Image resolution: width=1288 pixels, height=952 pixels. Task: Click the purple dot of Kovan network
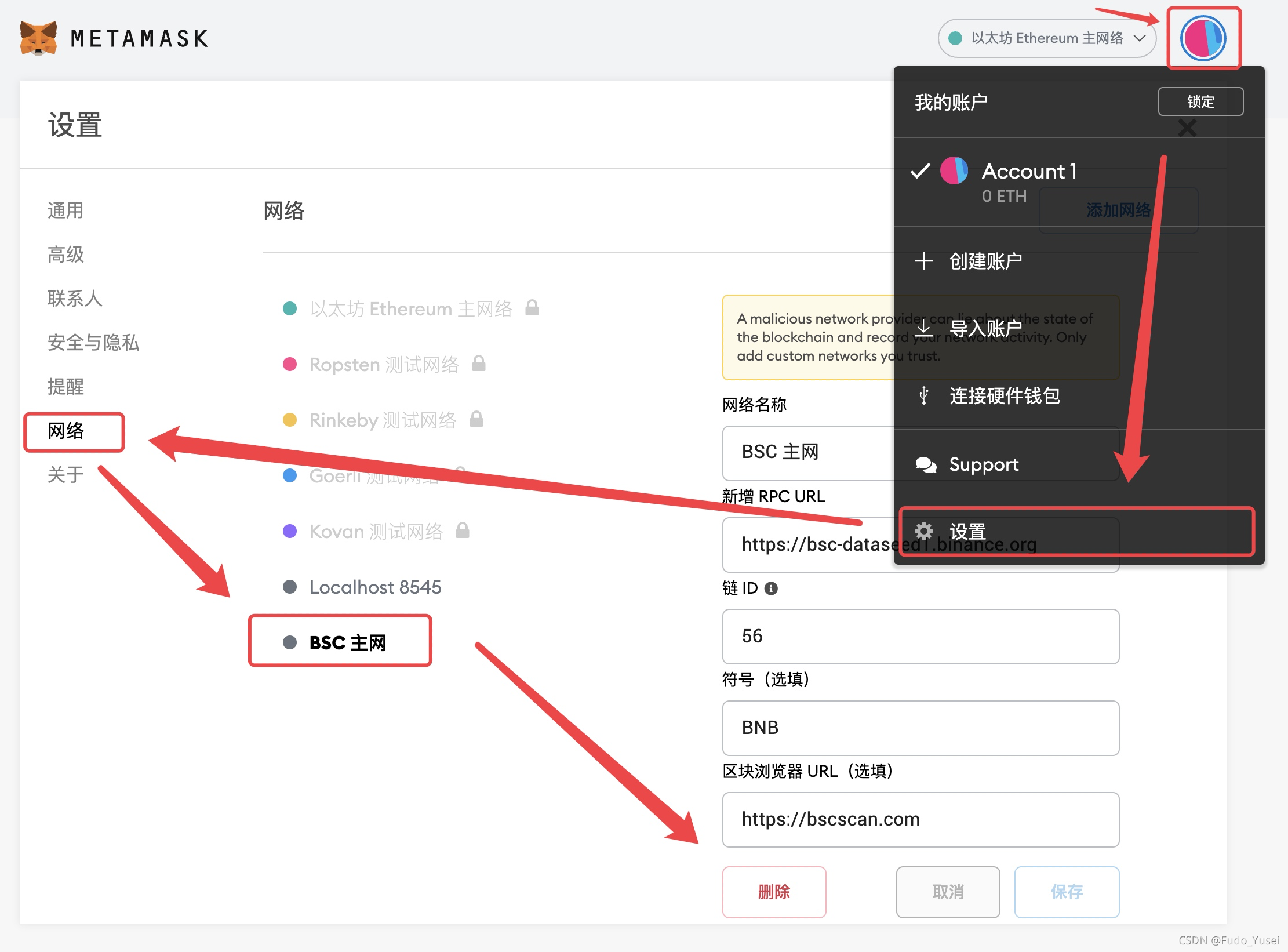click(290, 531)
